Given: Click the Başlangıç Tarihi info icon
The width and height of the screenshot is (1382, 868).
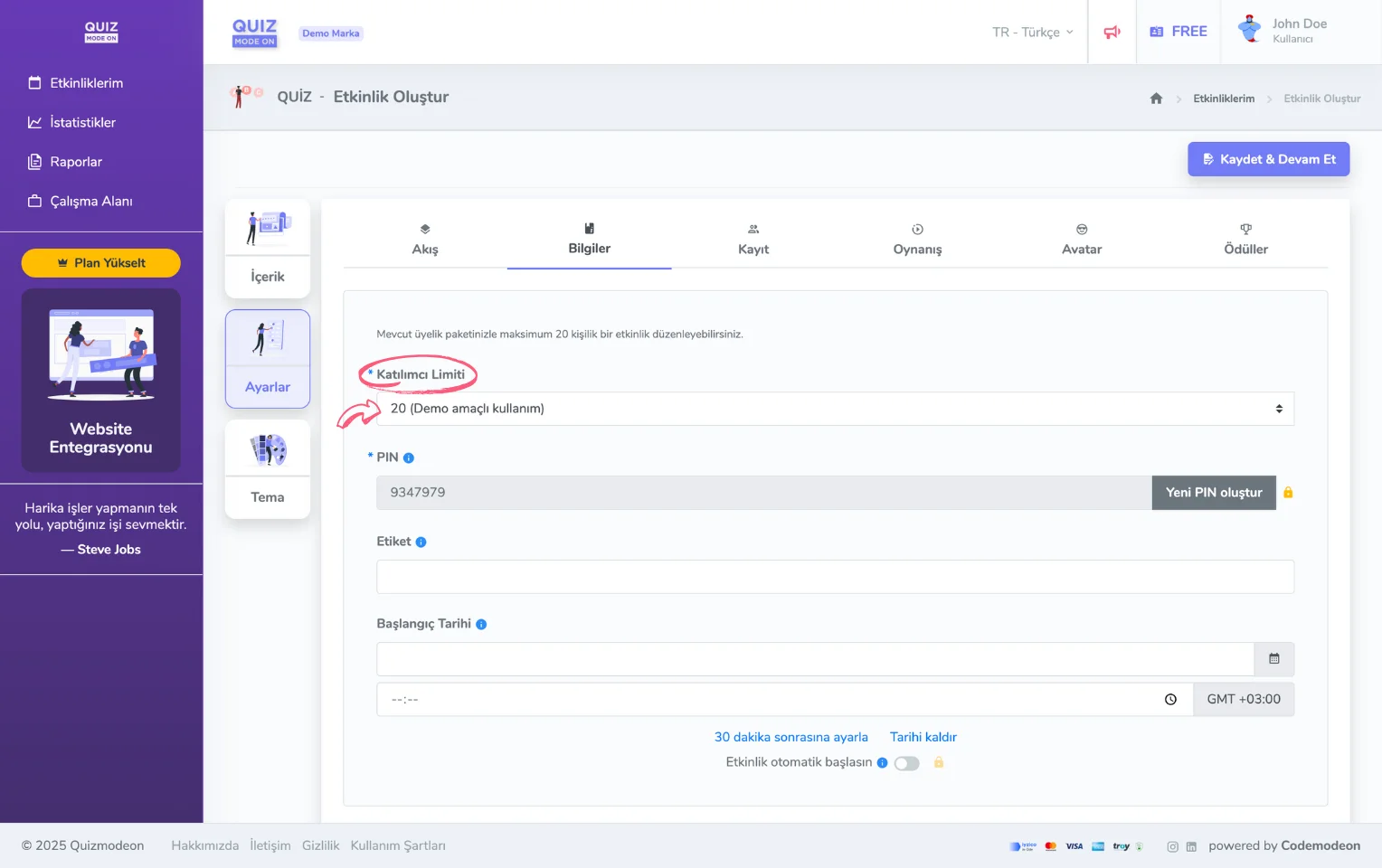Looking at the screenshot, I should click(x=481, y=625).
